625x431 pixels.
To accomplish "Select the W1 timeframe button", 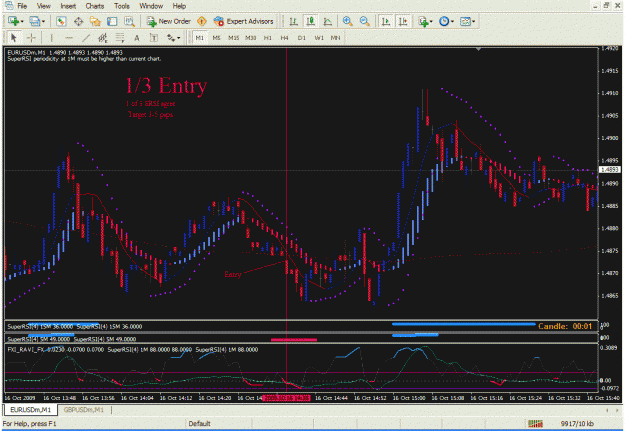I will tap(319, 38).
